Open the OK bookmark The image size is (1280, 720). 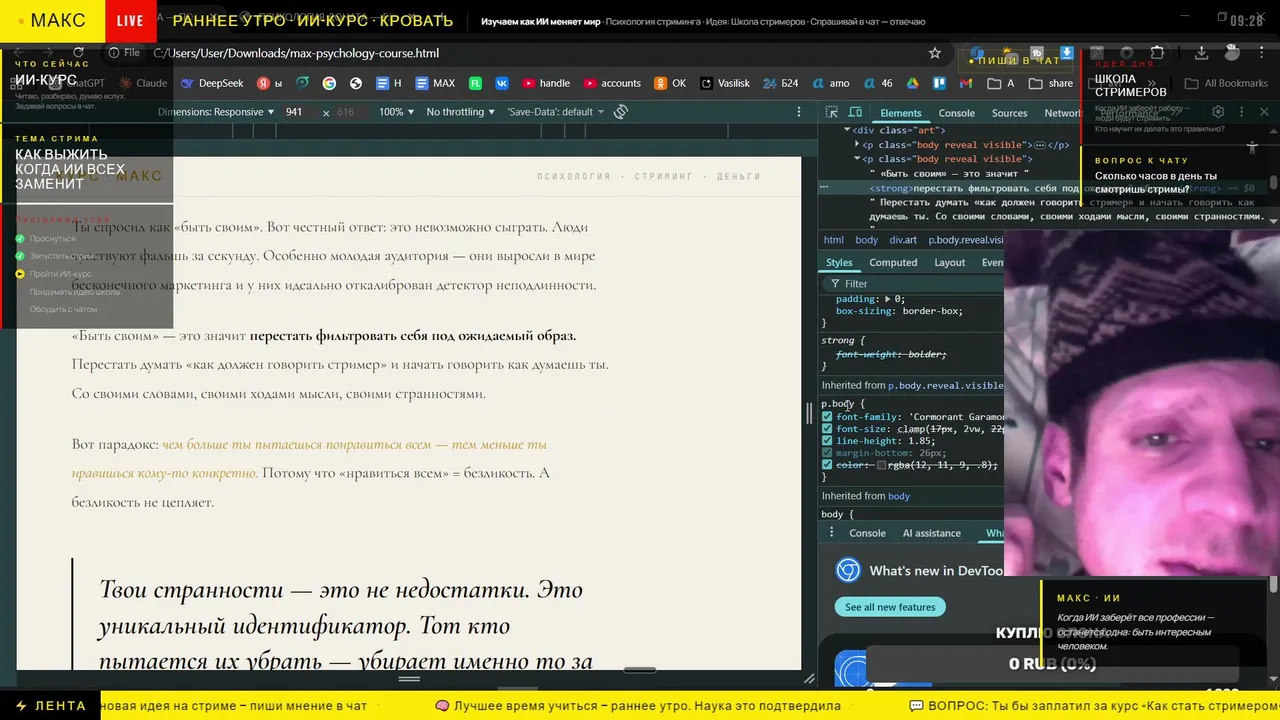(x=670, y=83)
